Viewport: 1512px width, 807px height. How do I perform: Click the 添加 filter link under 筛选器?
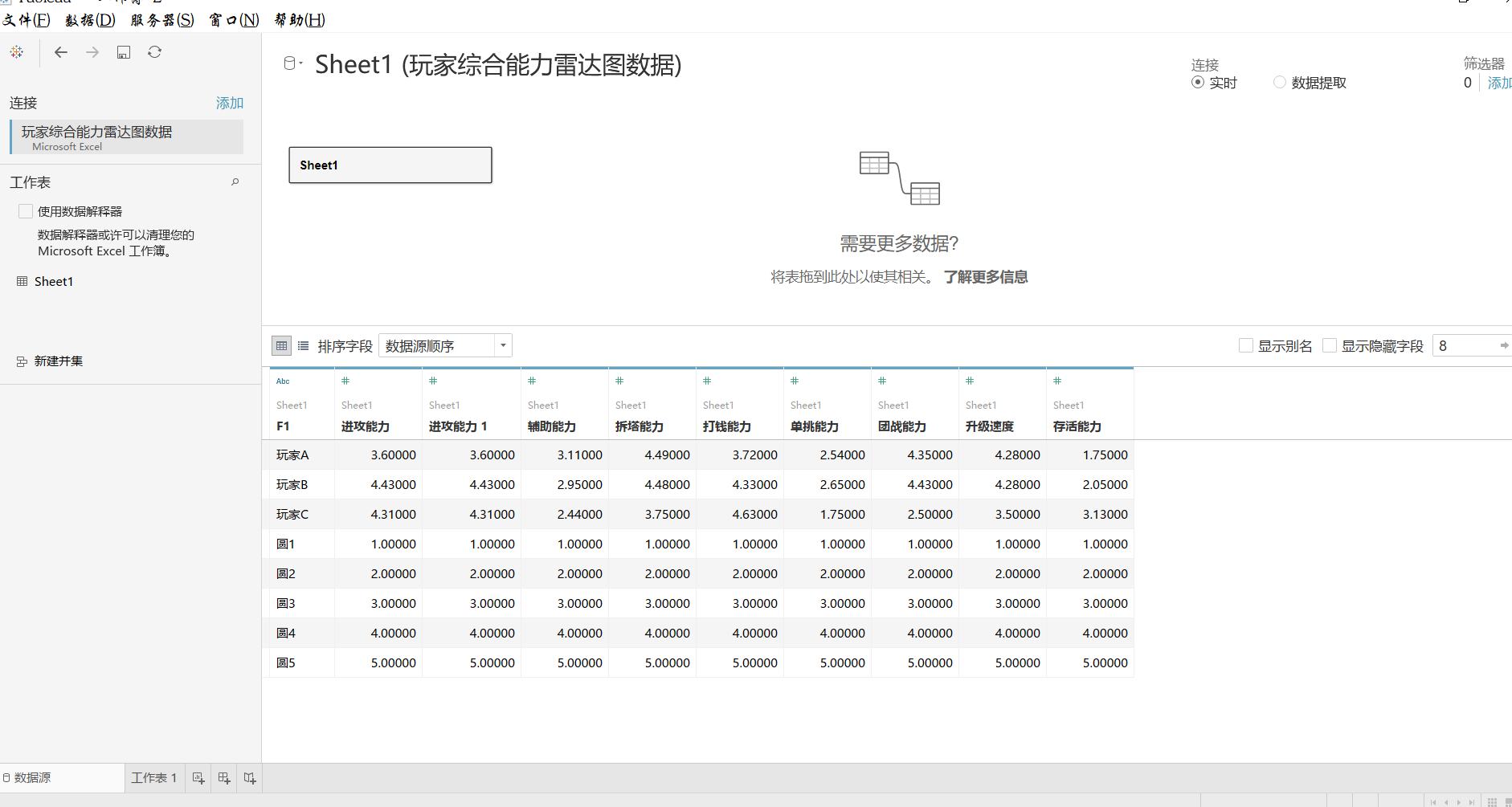click(x=1499, y=83)
